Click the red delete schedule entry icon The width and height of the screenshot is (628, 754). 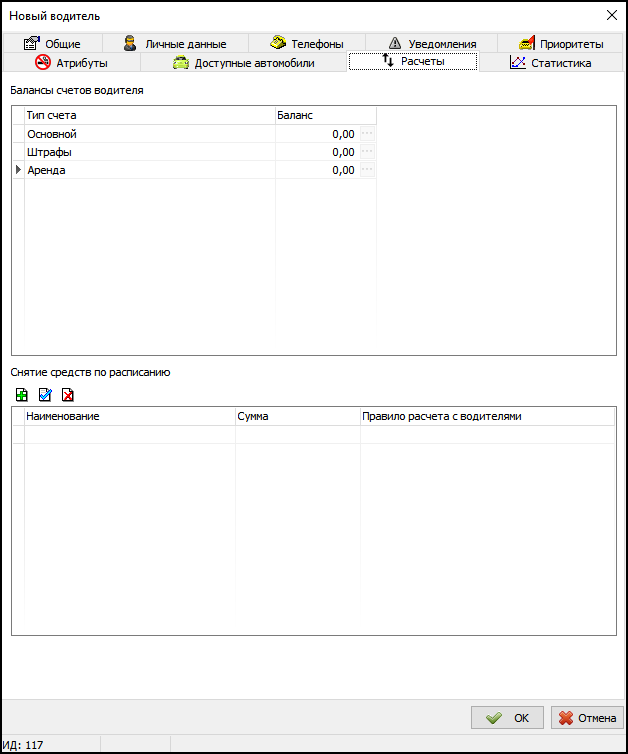pyautogui.click(x=68, y=395)
